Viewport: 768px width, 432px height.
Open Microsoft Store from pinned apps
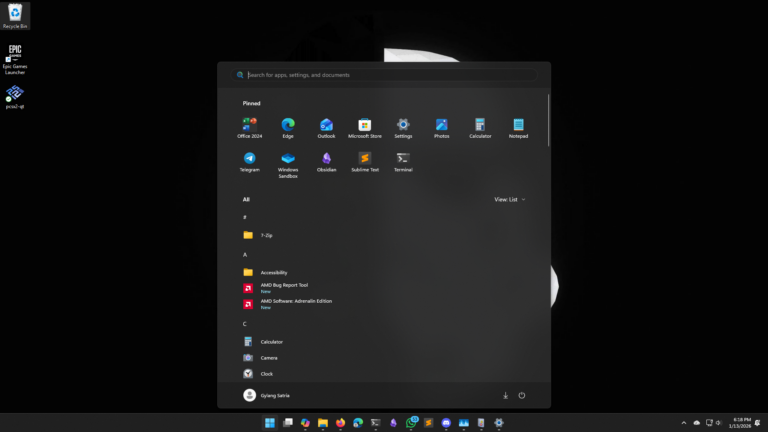click(x=365, y=127)
